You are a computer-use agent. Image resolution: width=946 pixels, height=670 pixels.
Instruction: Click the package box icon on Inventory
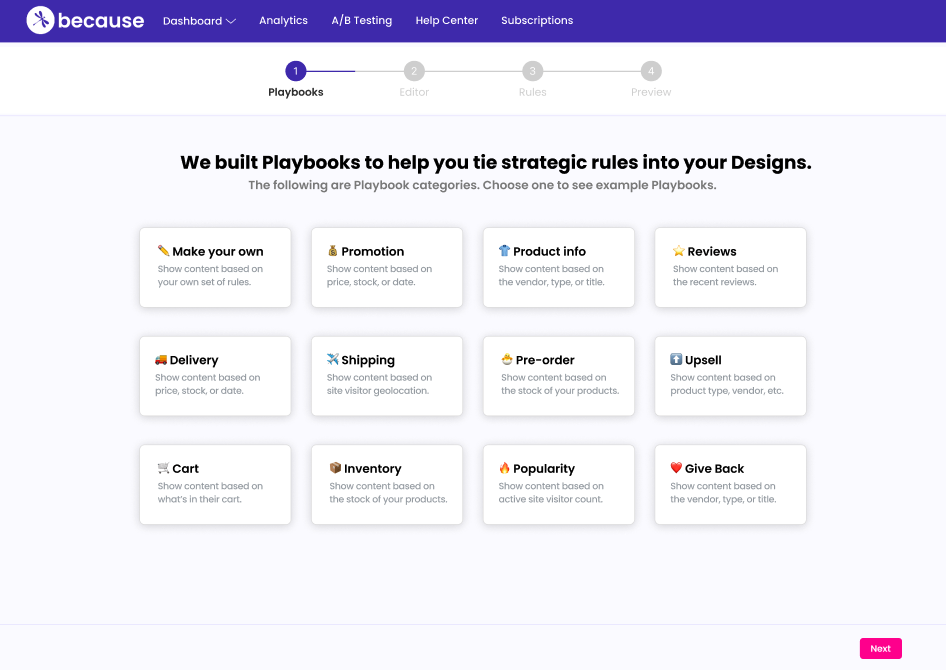pos(335,467)
